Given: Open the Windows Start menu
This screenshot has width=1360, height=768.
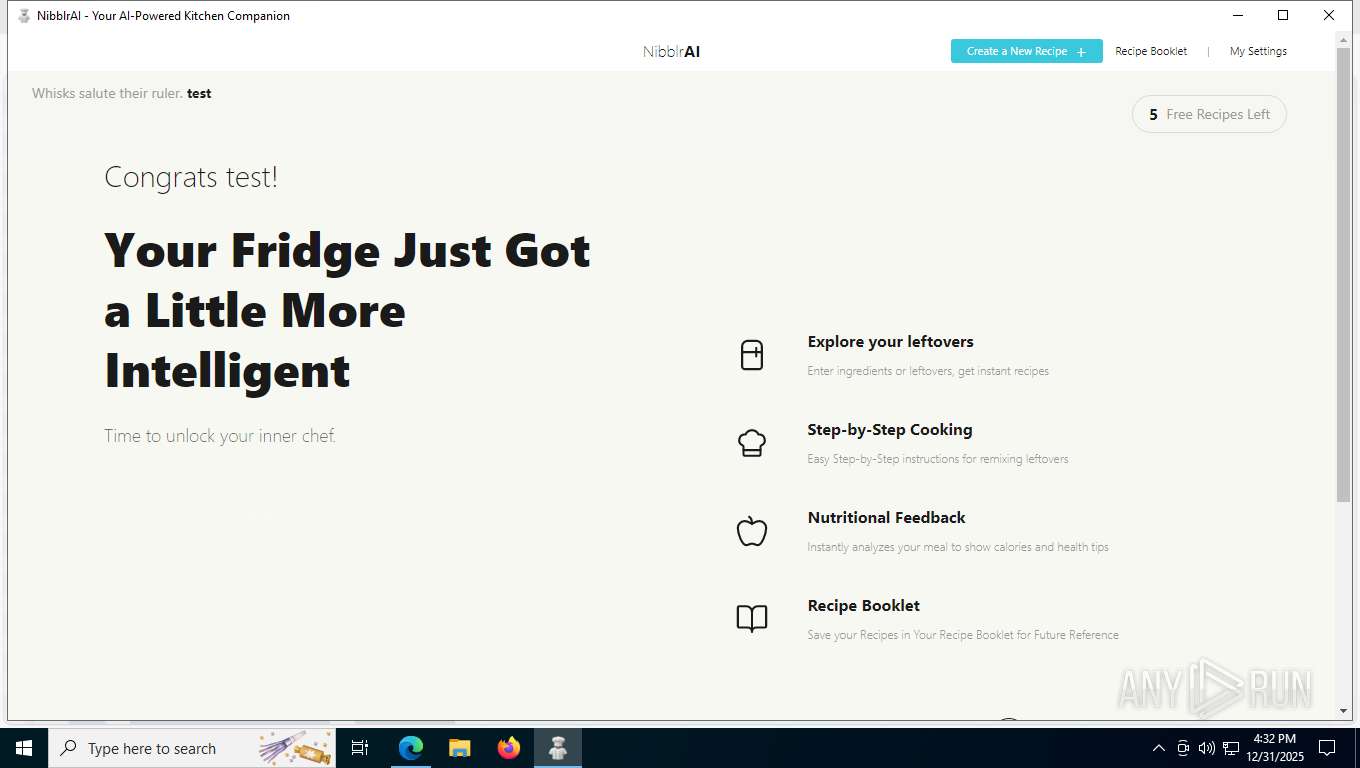Looking at the screenshot, I should (24, 748).
